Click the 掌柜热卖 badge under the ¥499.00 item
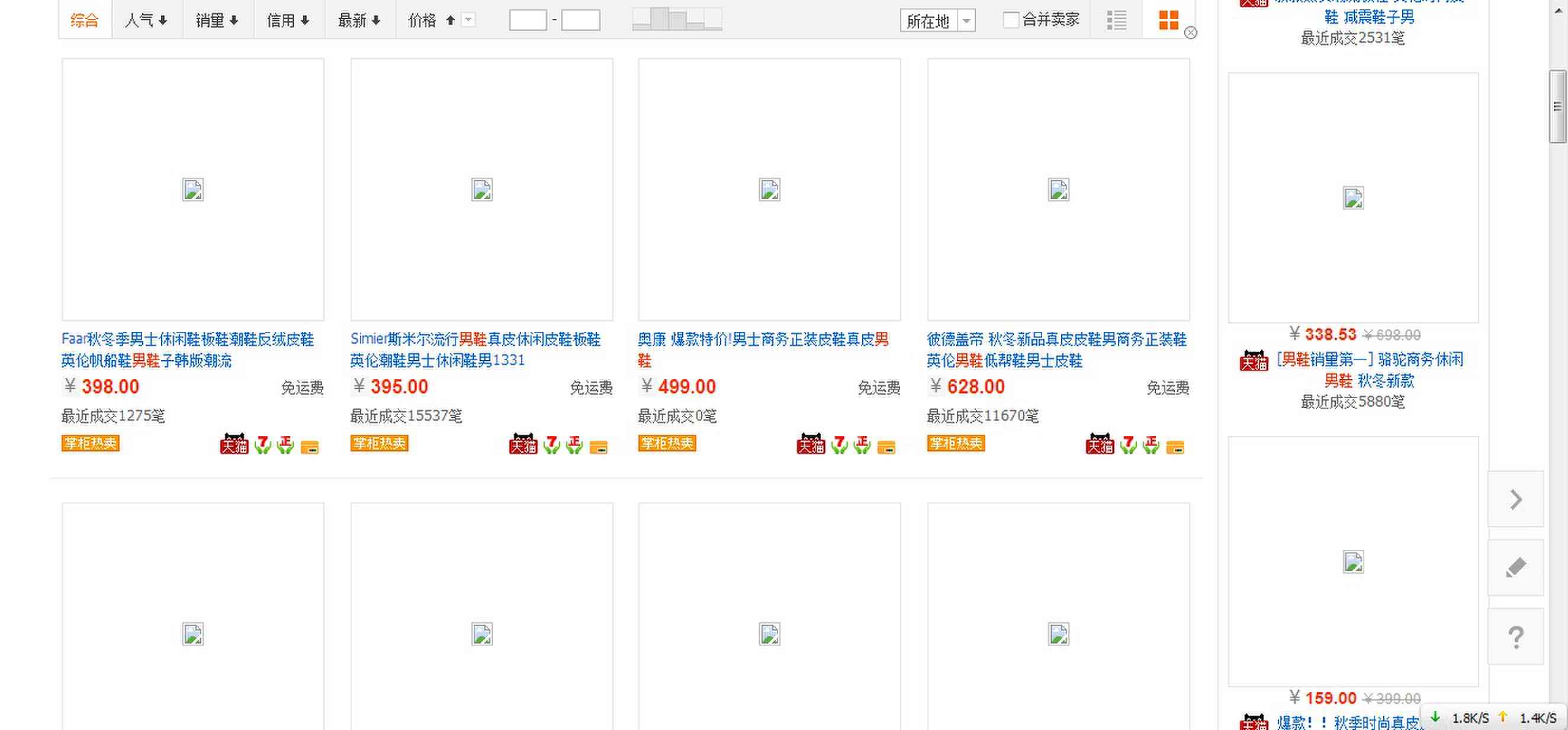 667,443
